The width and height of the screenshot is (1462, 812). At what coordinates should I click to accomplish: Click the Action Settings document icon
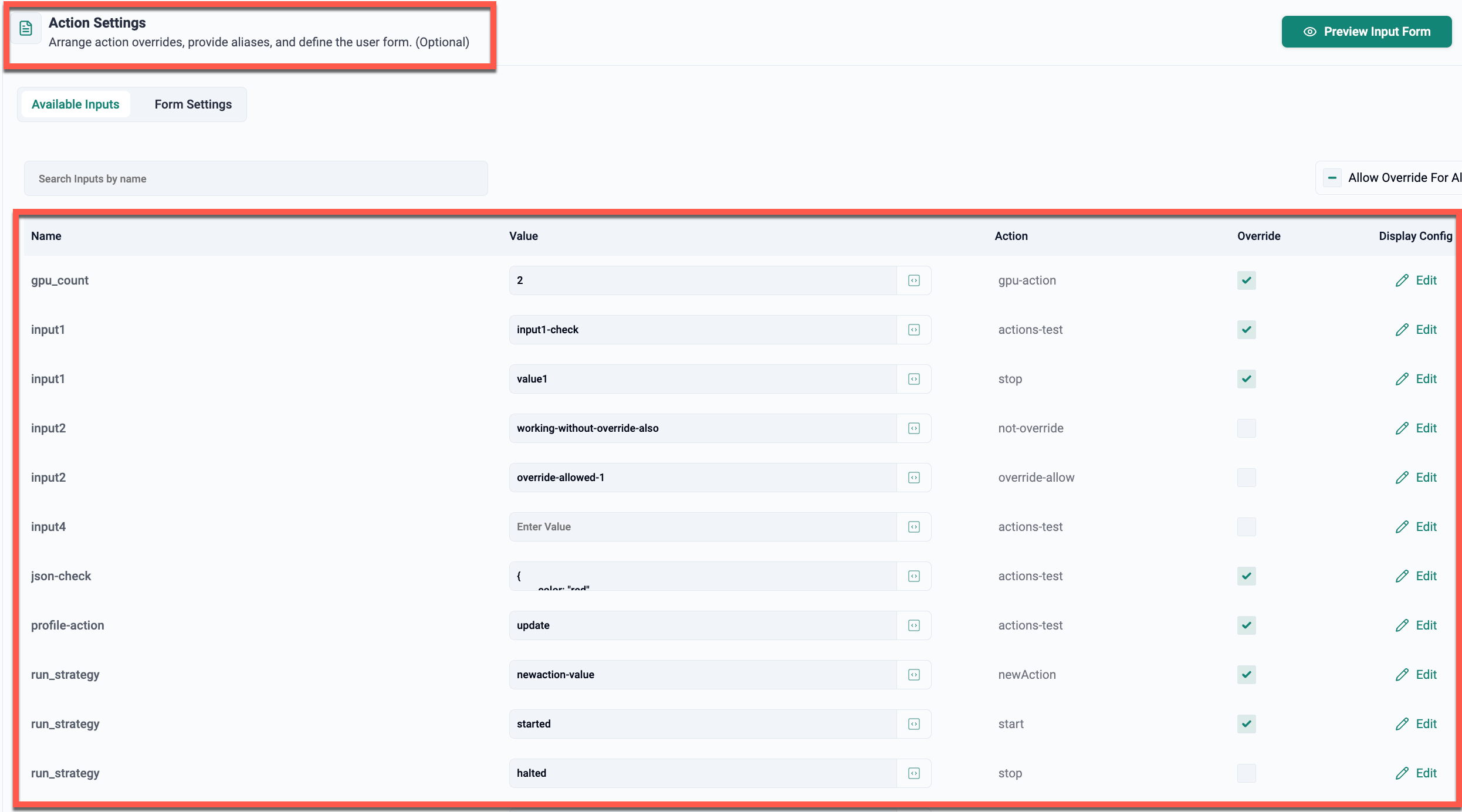click(x=26, y=28)
